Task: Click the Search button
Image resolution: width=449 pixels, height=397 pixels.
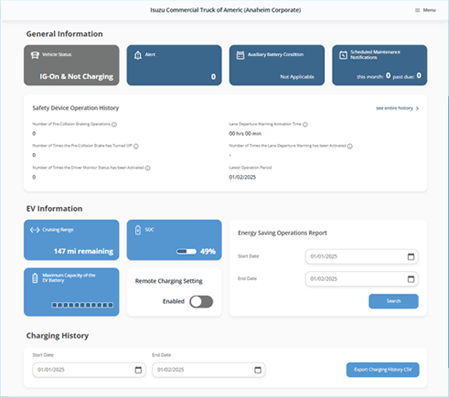Action: [x=393, y=301]
